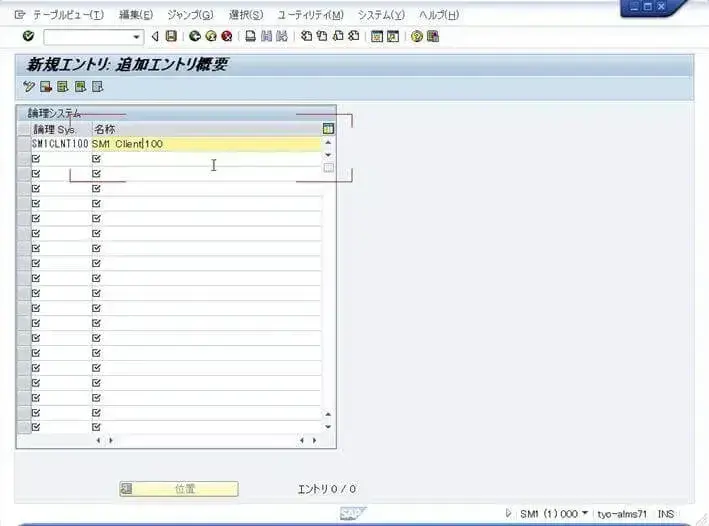Open the table settings configuration icon
This screenshot has height=526, width=709.
[x=329, y=129]
